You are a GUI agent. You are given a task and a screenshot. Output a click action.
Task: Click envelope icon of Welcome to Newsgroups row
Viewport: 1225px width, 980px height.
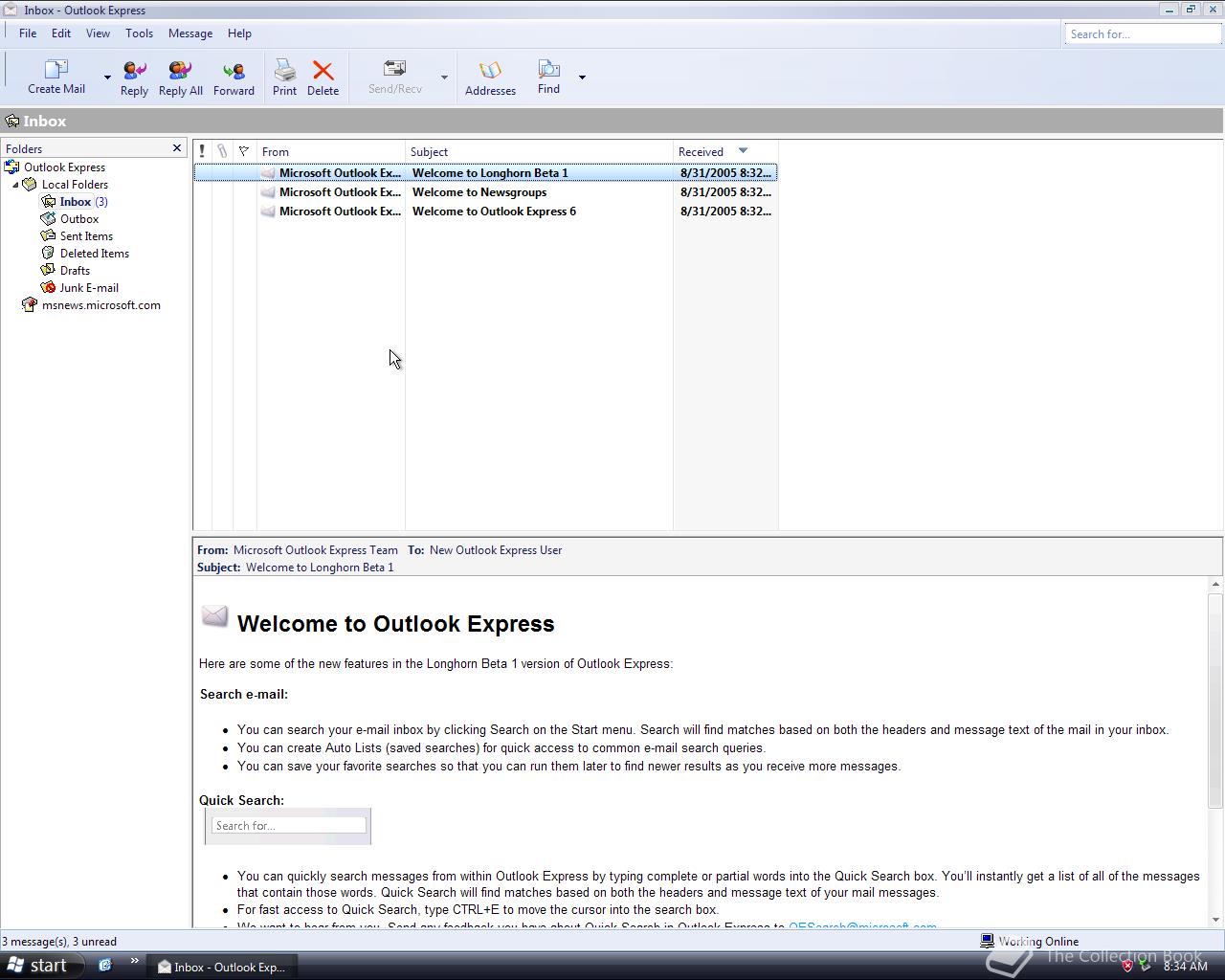pos(268,192)
